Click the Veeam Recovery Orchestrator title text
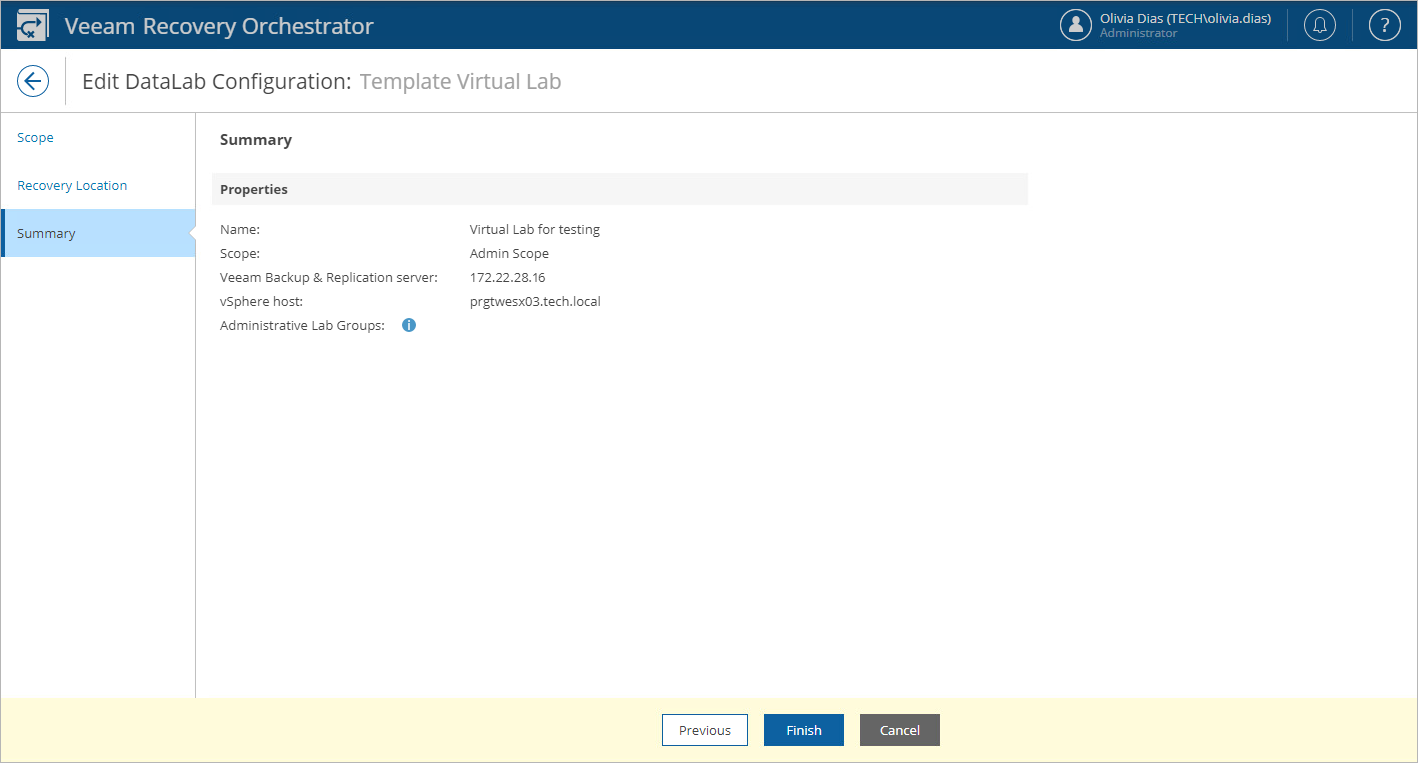Viewport: 1418px width, 763px height. (x=219, y=26)
